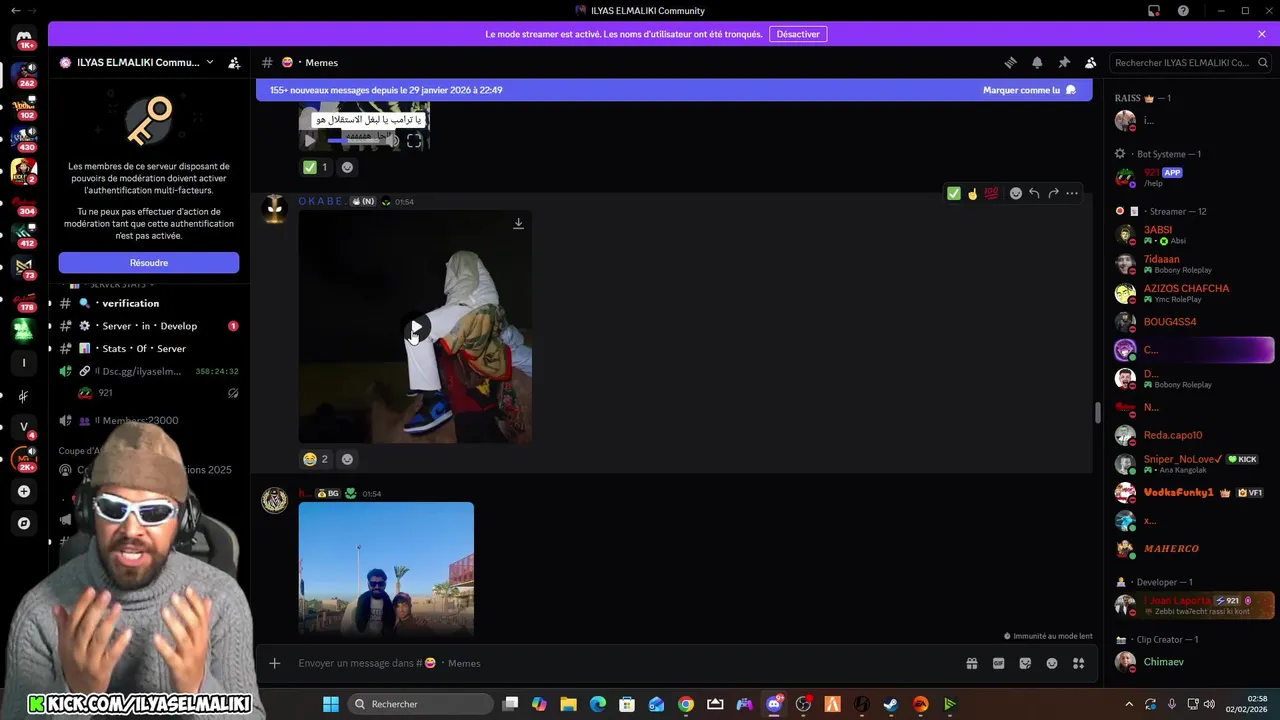Viewport: 1280px width, 720px height.
Task: Click the Rechercher server search field
Action: (x=1192, y=62)
